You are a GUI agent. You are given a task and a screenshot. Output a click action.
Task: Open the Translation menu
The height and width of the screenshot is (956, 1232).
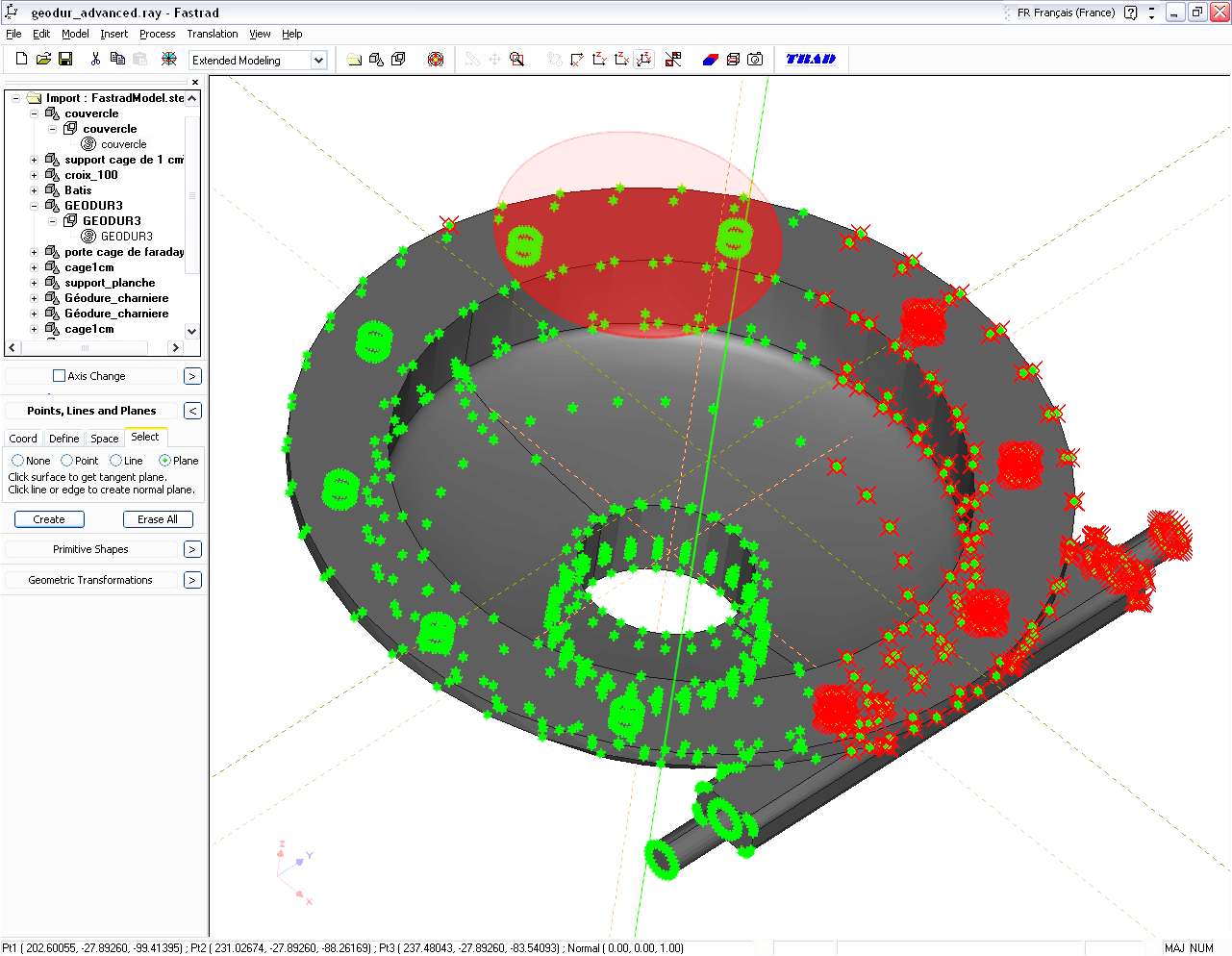coord(212,34)
